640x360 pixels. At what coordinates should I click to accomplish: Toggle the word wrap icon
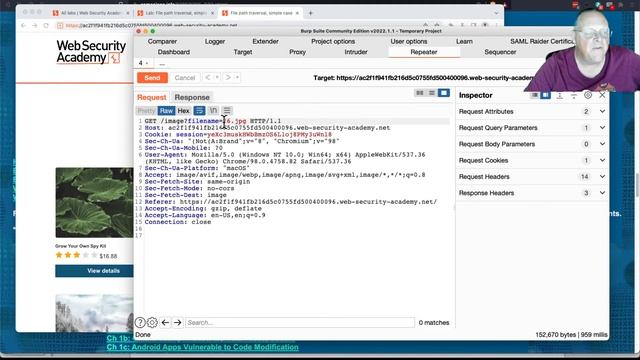(x=199, y=111)
